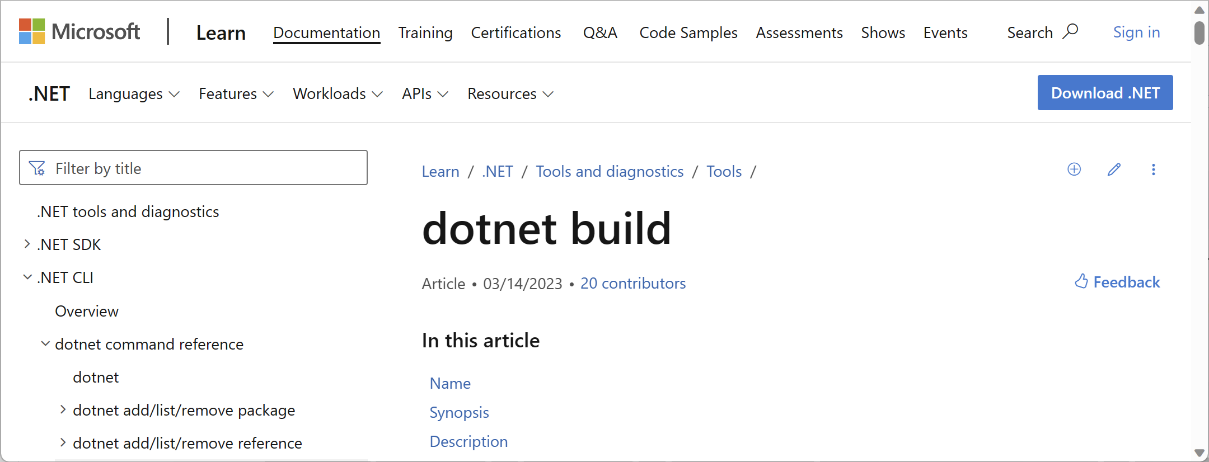
Task: Expand the Resources dropdown
Action: 510,93
